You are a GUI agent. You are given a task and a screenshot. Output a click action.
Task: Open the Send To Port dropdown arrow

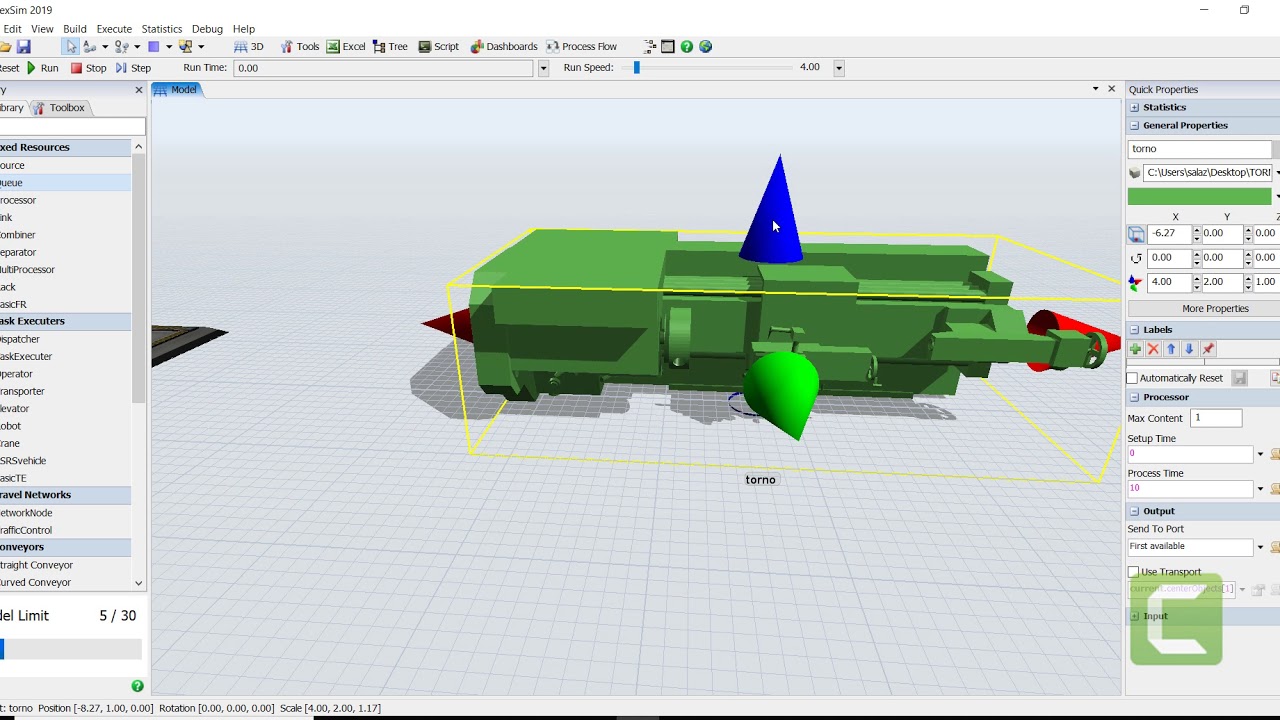[1260, 547]
